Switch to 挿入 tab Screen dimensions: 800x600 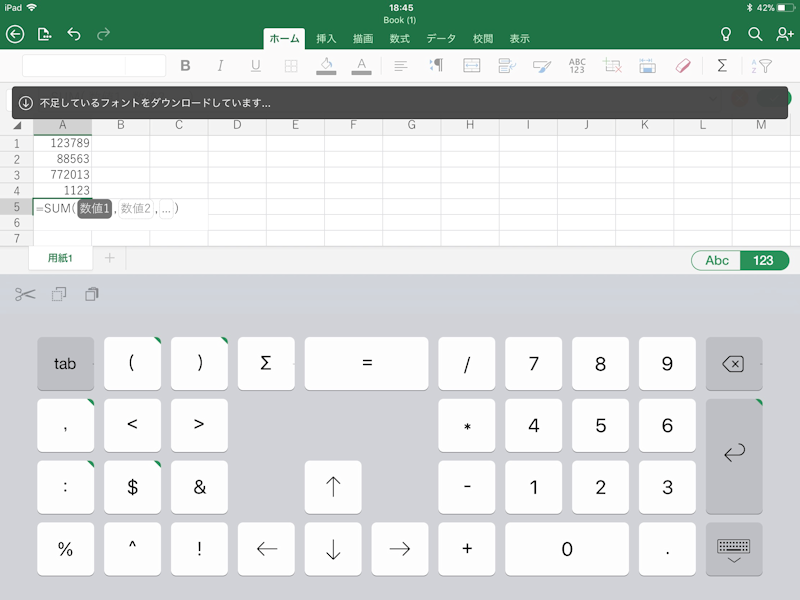coord(326,39)
